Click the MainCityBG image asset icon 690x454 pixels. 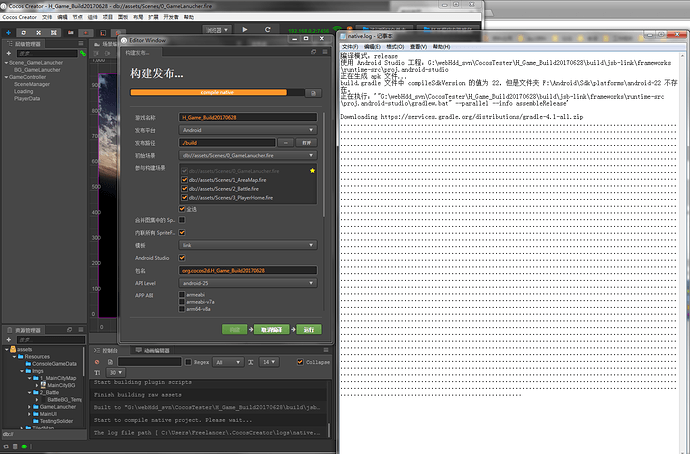[43, 385]
